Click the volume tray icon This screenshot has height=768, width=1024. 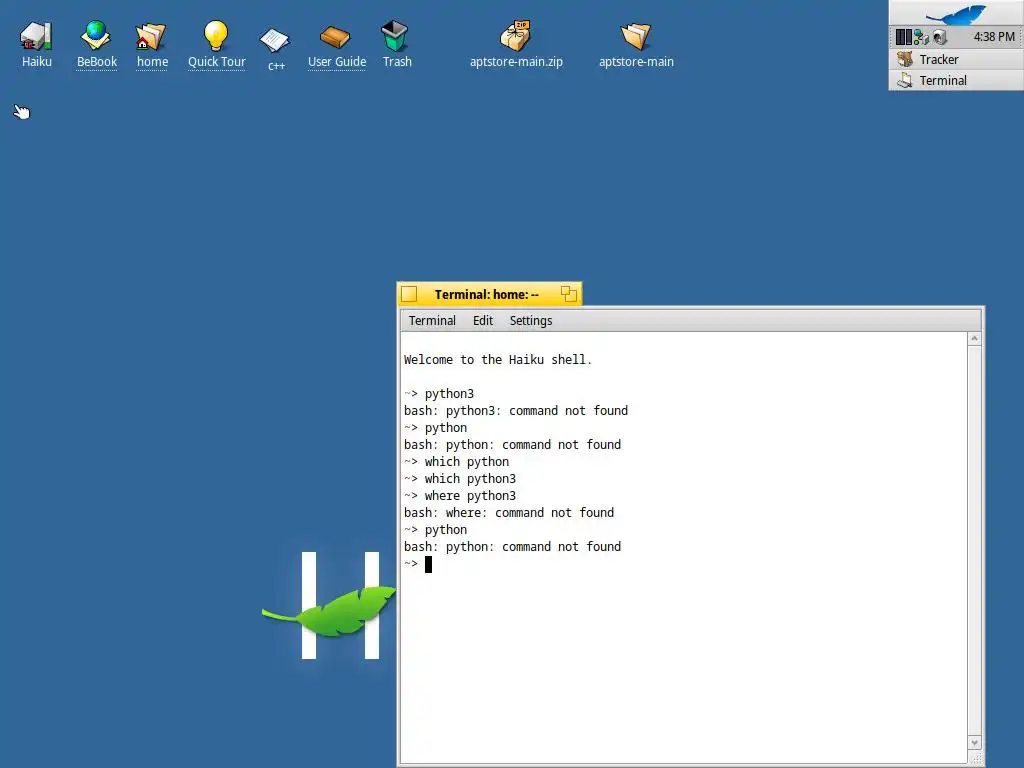pos(940,37)
